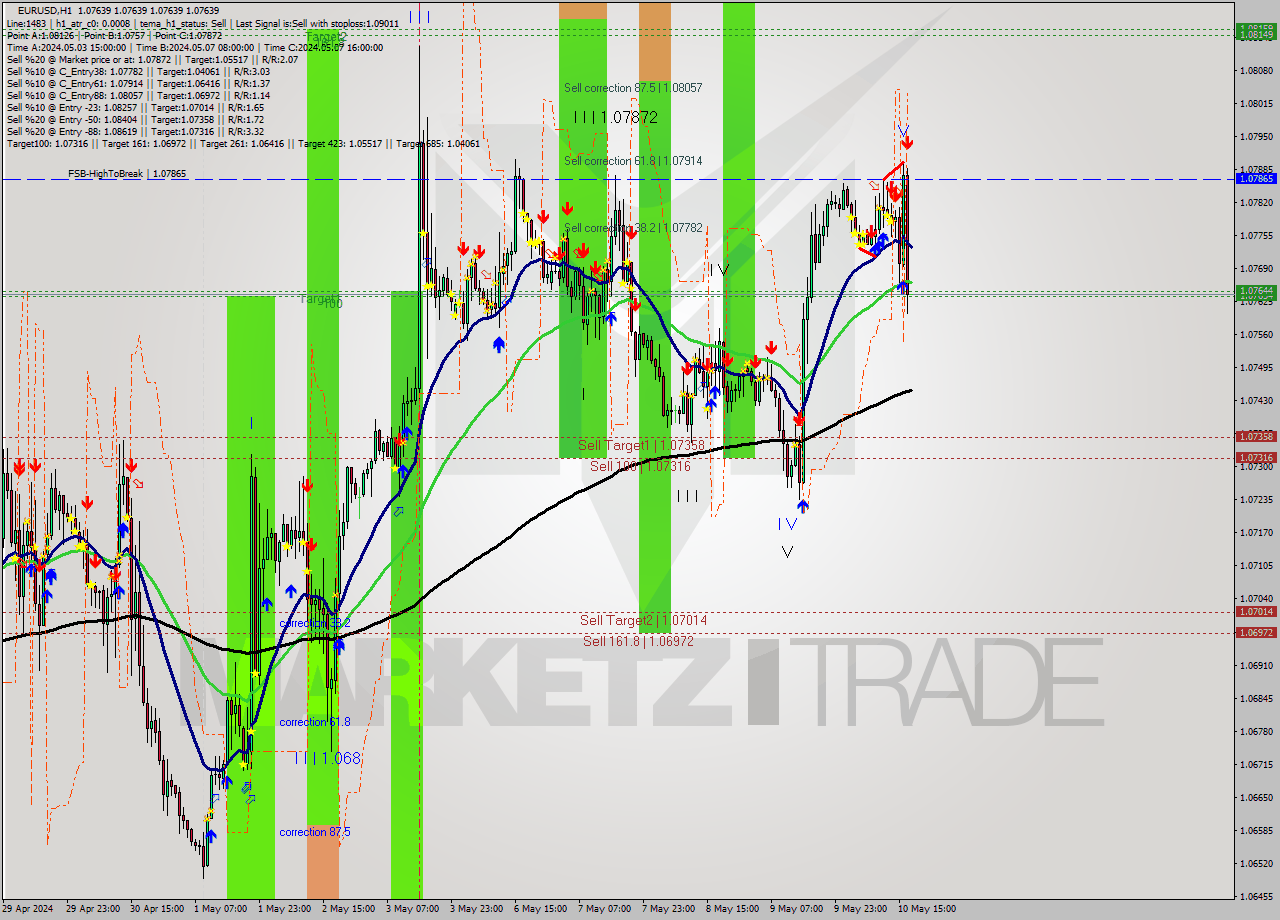This screenshot has height=920, width=1280.
Task: Click 'Sell %10 @ C_Entry88: 1.08057' line
Action: pyautogui.click(x=138, y=95)
